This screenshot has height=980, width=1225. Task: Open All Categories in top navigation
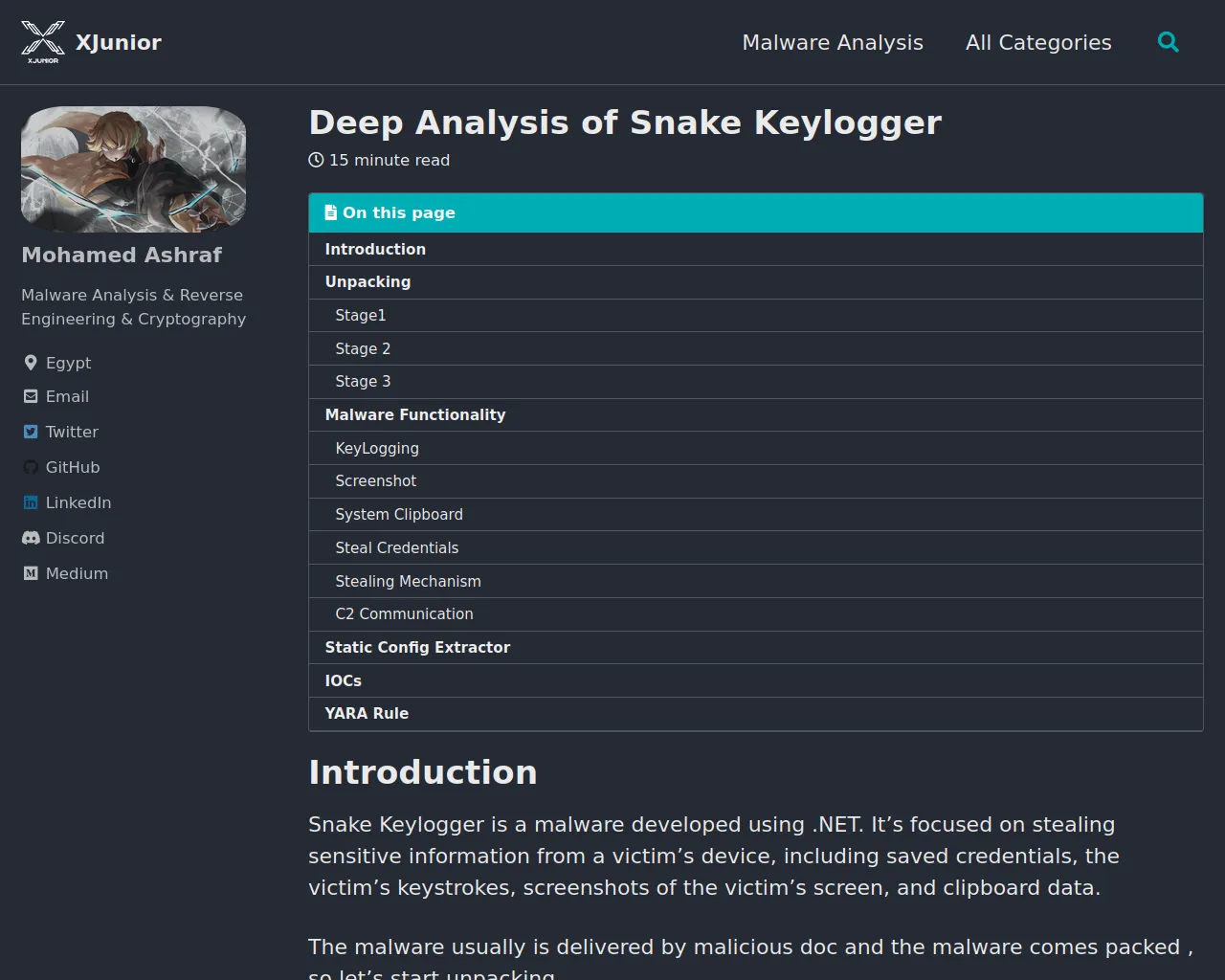pyautogui.click(x=1038, y=43)
